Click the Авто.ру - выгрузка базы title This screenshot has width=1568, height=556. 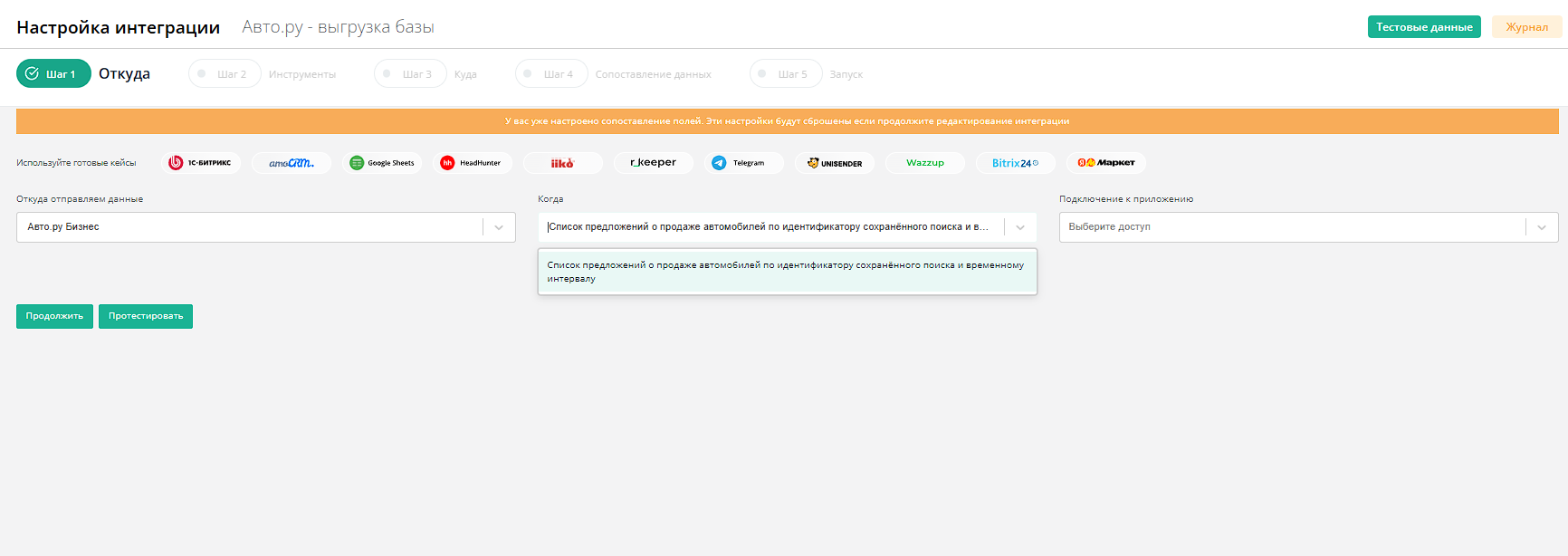coord(338,27)
